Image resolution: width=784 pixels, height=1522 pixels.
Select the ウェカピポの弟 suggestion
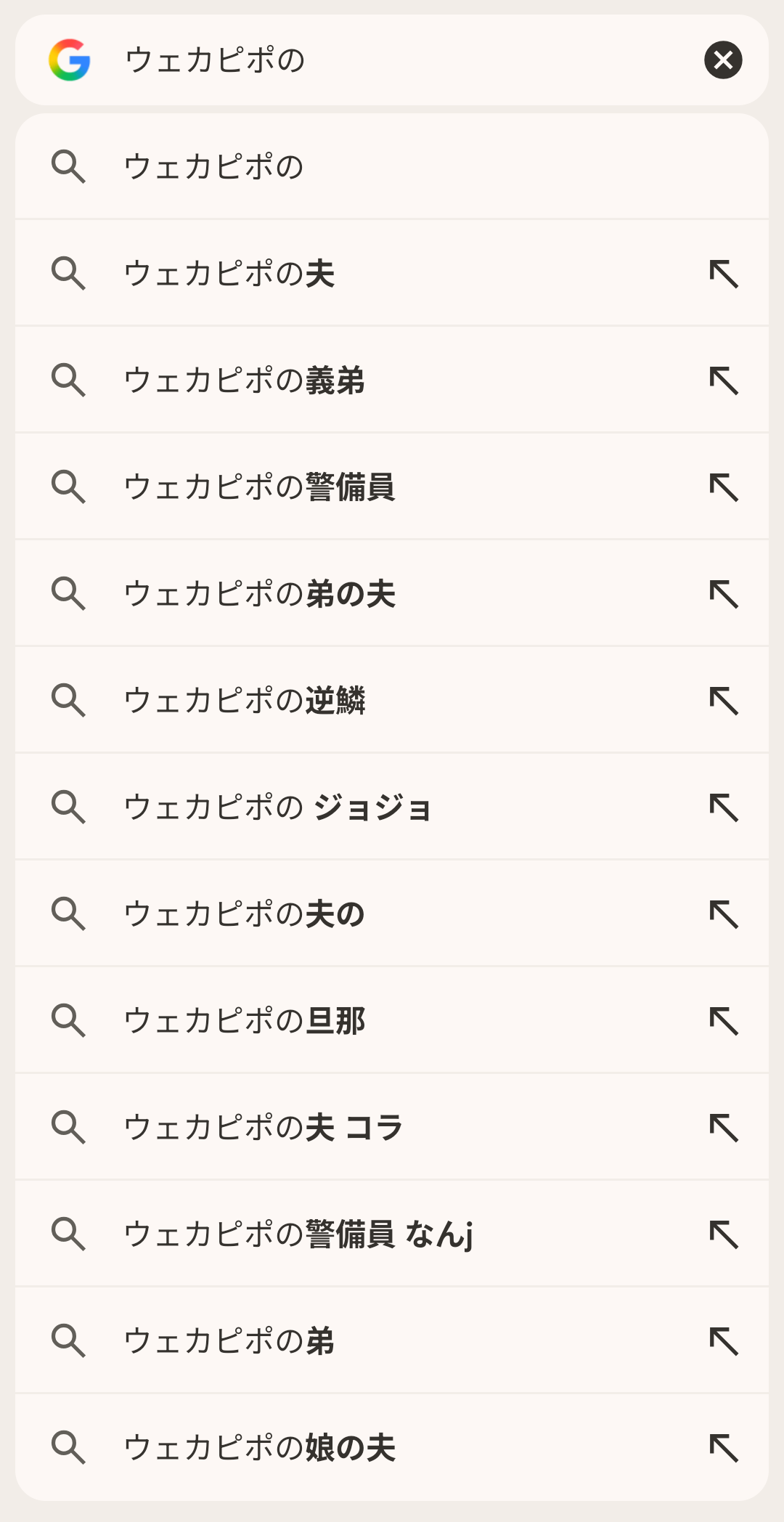[229, 1341]
